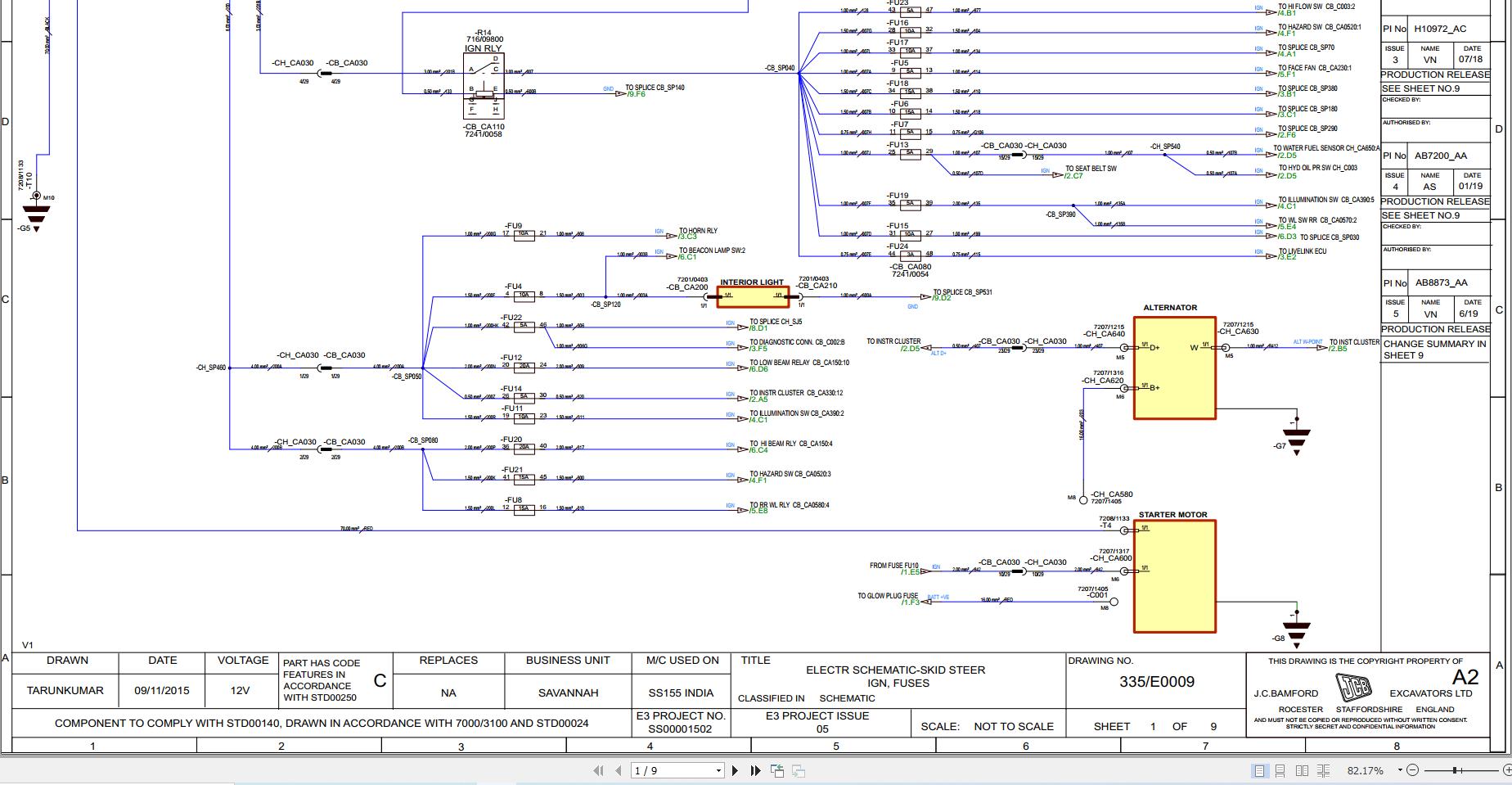
Task: Click the zoom out minus icon
Action: point(1413,770)
